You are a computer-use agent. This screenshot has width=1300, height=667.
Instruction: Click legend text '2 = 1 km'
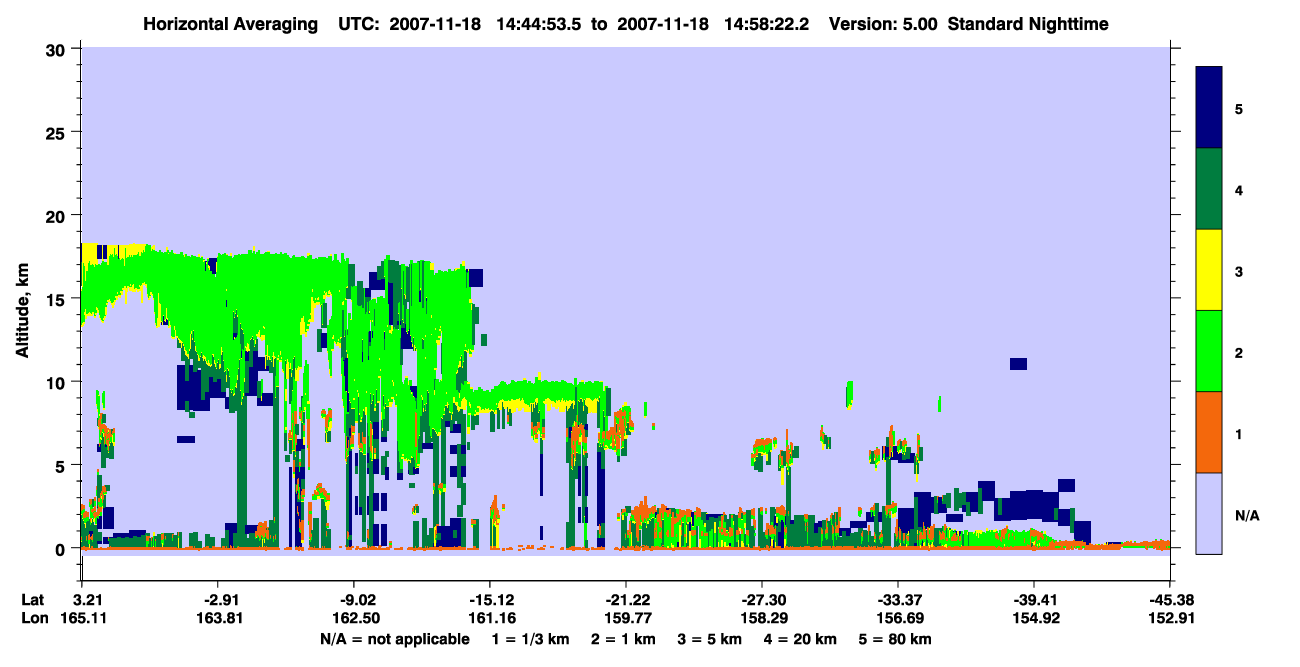click(623, 639)
